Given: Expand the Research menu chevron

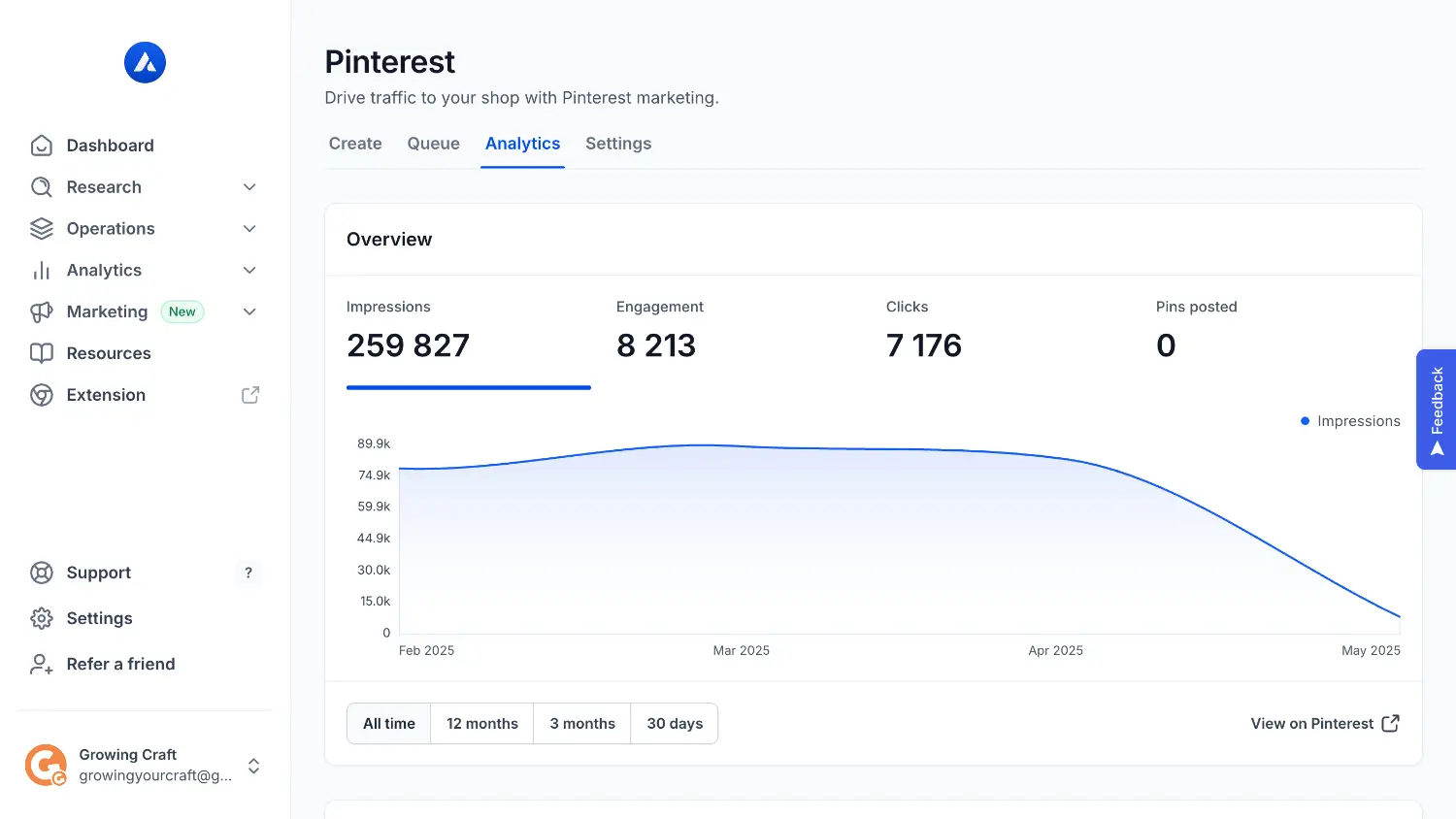Looking at the screenshot, I should [249, 187].
